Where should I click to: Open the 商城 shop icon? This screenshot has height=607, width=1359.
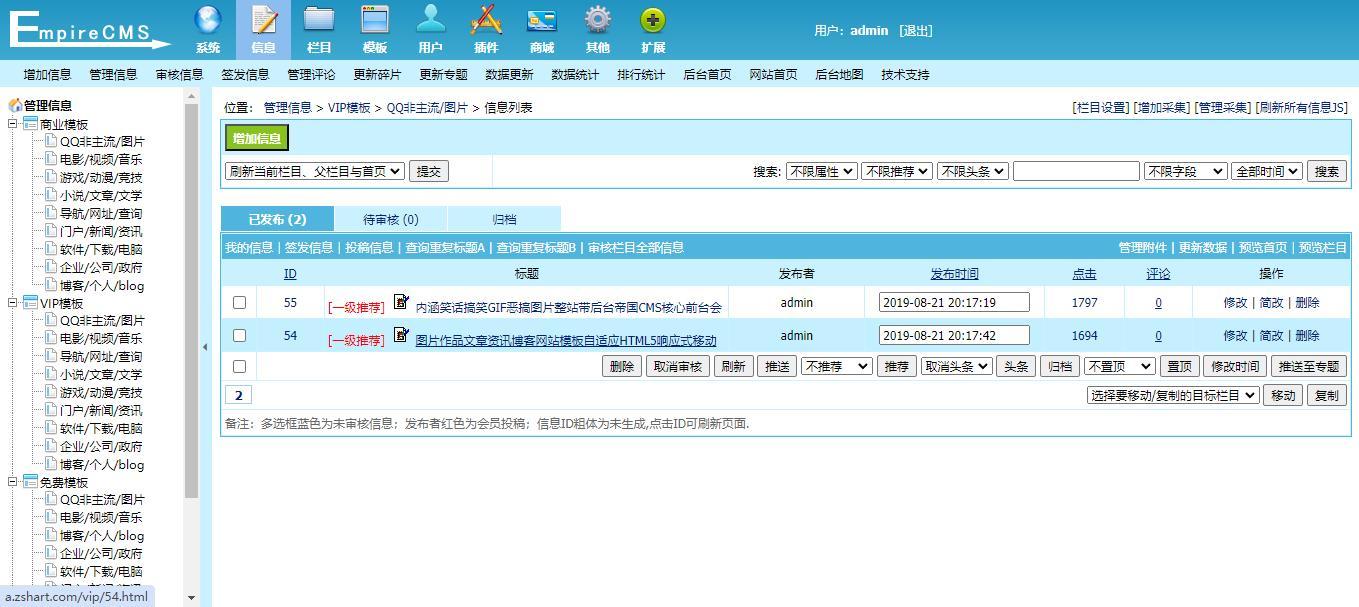[542, 29]
